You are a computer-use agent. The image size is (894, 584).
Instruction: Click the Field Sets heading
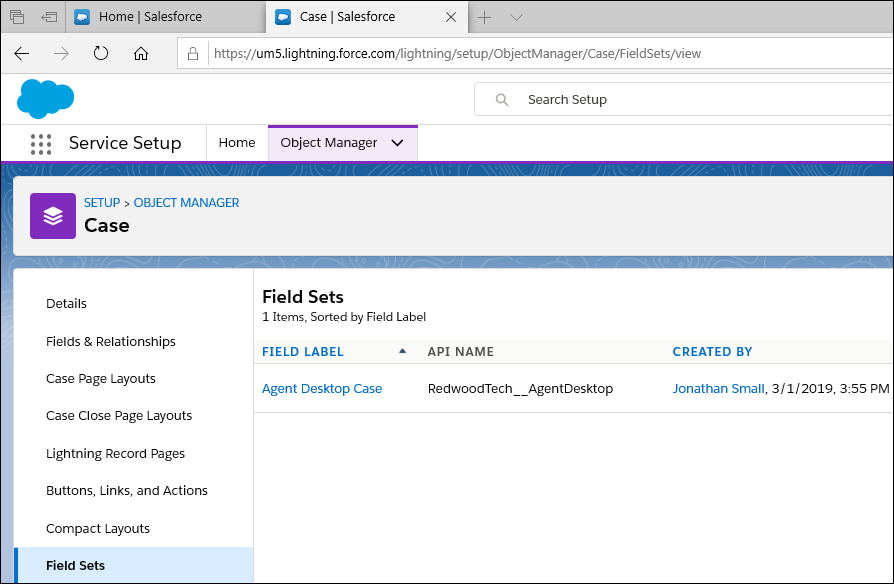coord(303,297)
